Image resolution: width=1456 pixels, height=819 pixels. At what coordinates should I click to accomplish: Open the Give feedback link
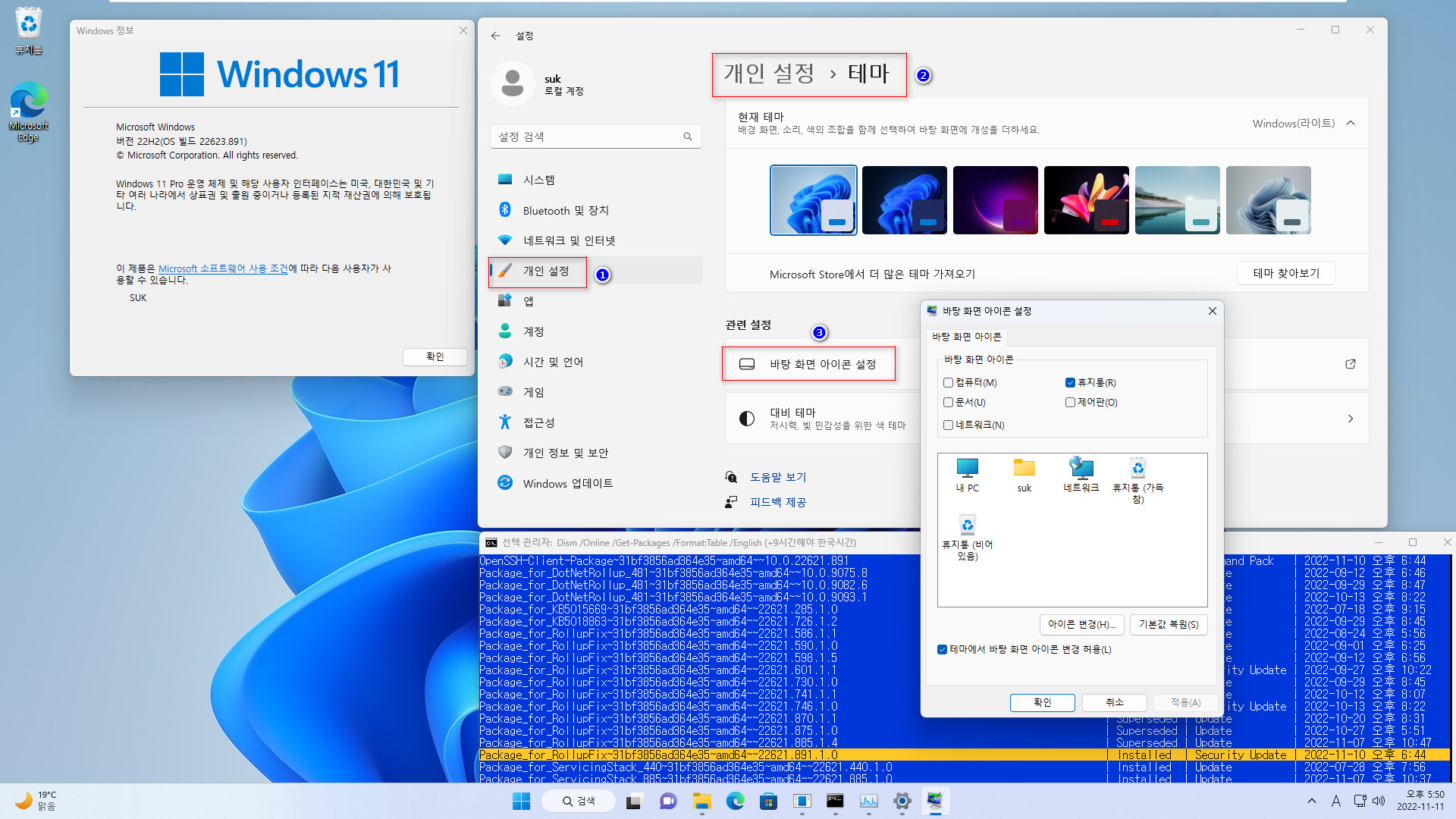pos(778,502)
